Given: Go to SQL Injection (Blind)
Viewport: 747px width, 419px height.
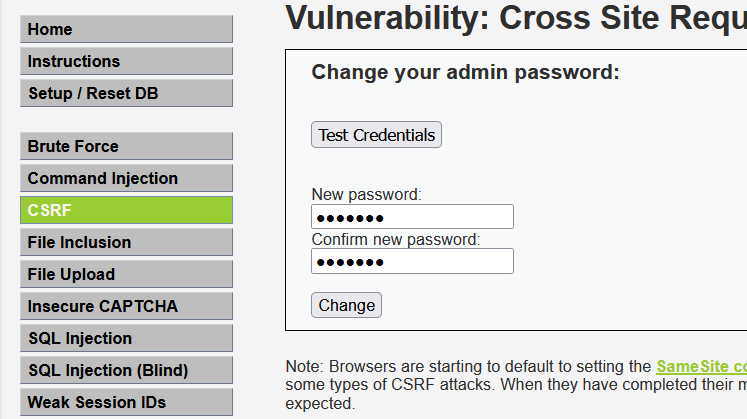Looking at the screenshot, I should click(x=126, y=370).
